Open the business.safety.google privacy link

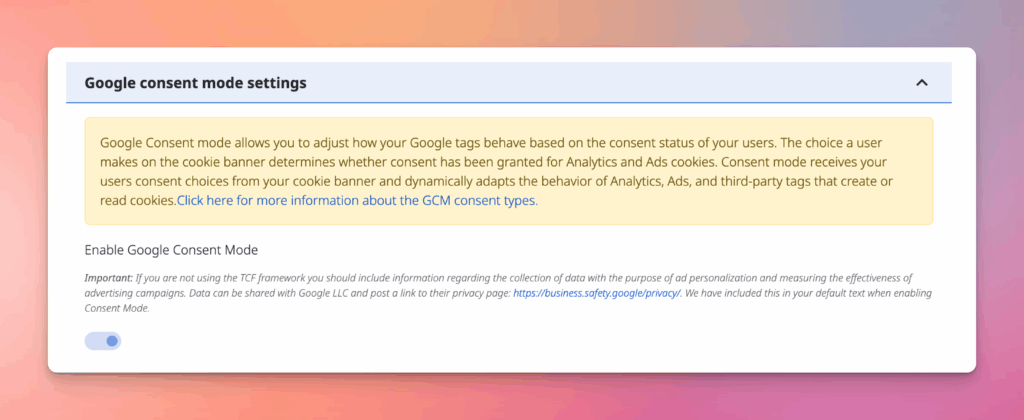click(597, 293)
